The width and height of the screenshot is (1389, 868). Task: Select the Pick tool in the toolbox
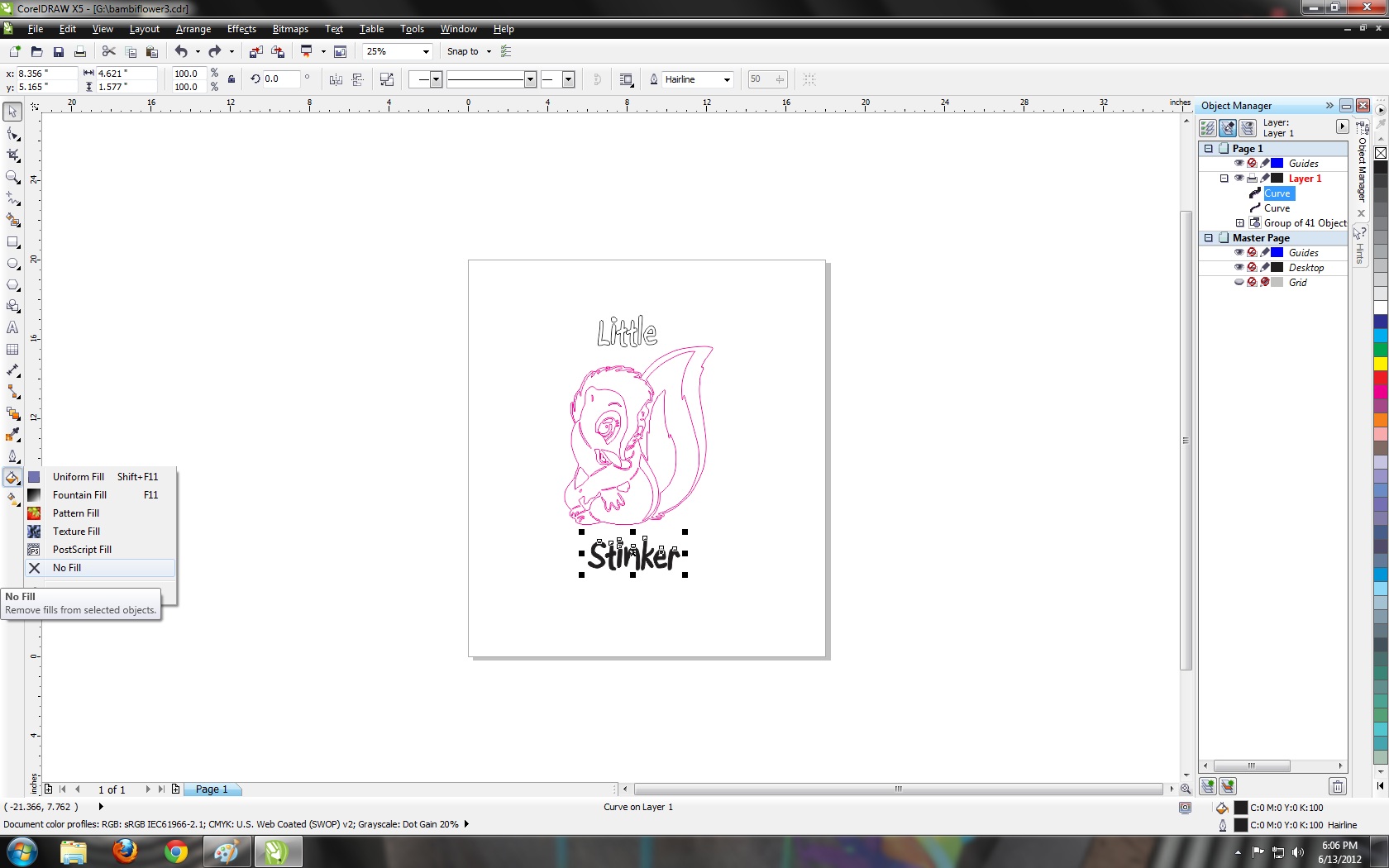pos(12,112)
